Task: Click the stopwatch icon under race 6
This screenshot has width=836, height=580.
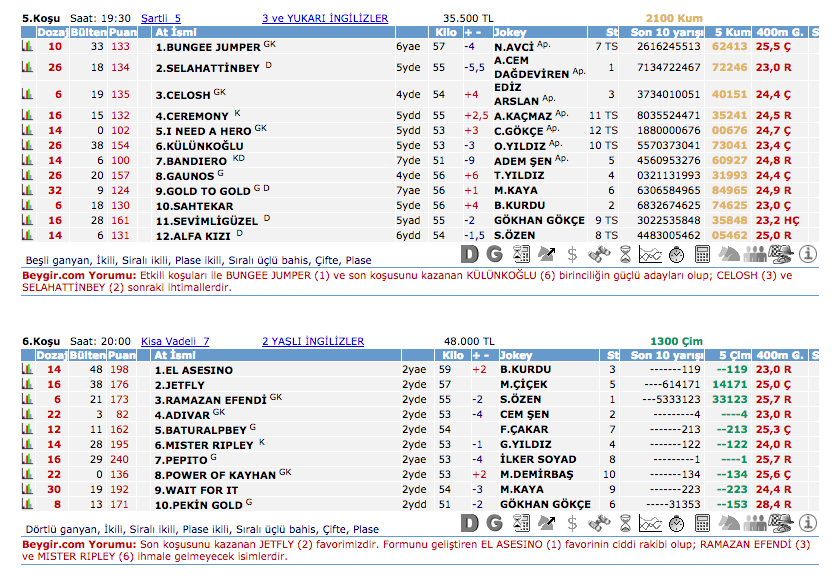Action: point(676,524)
